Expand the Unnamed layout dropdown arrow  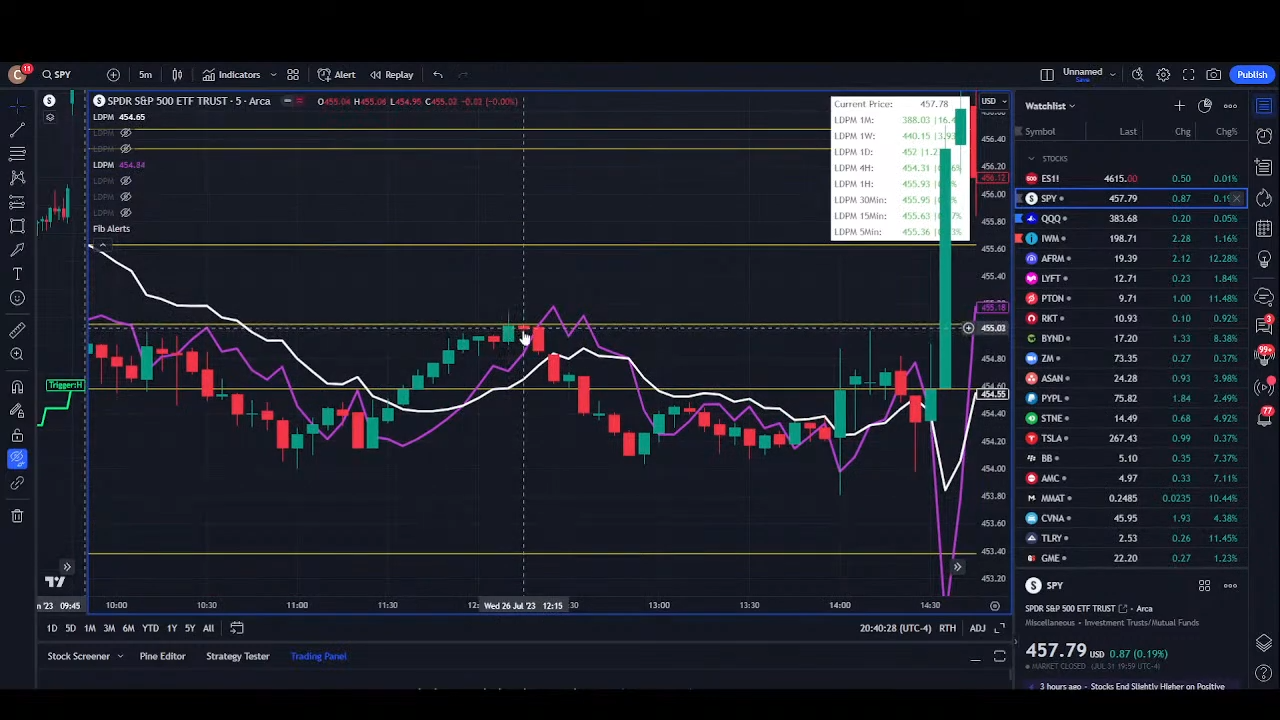click(x=1112, y=75)
